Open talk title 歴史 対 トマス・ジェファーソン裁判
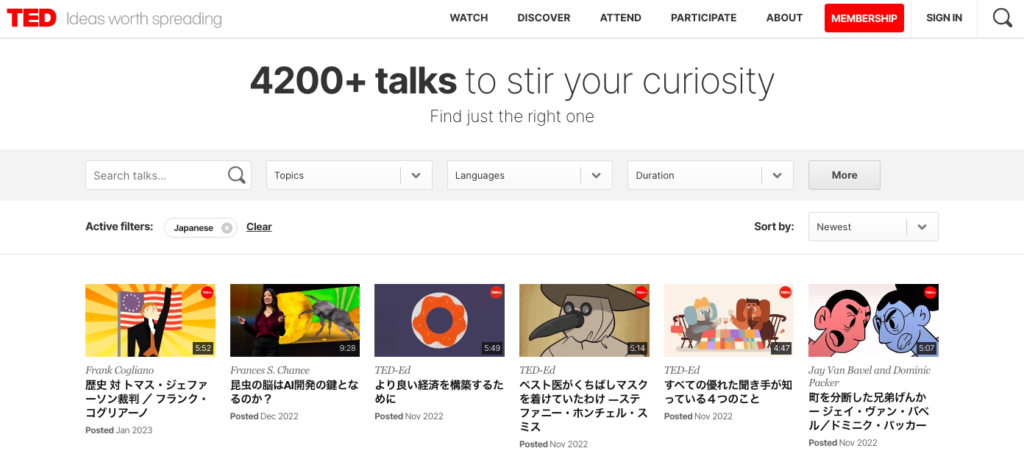 click(x=148, y=399)
